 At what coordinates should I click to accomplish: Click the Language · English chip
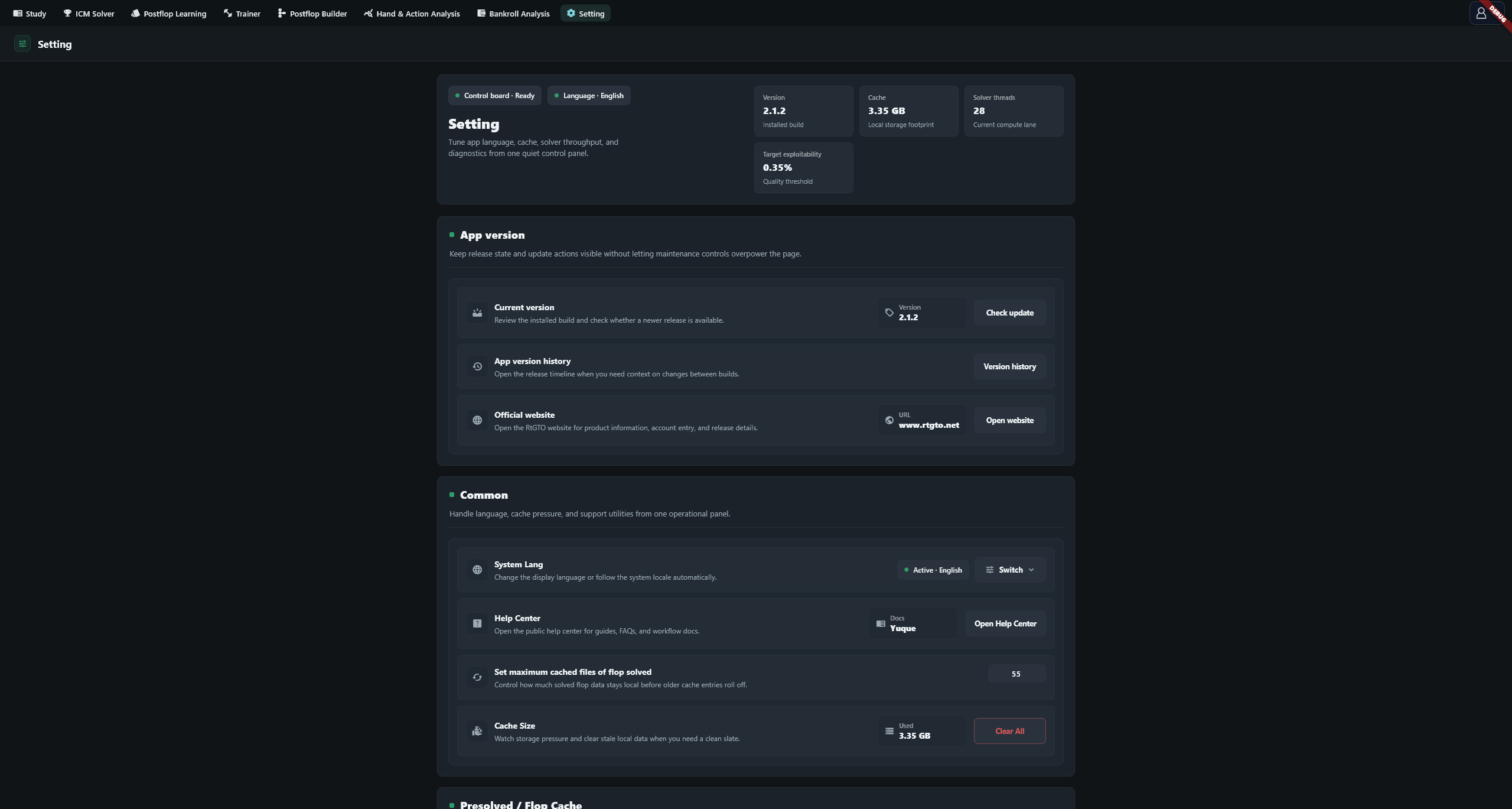click(x=589, y=96)
